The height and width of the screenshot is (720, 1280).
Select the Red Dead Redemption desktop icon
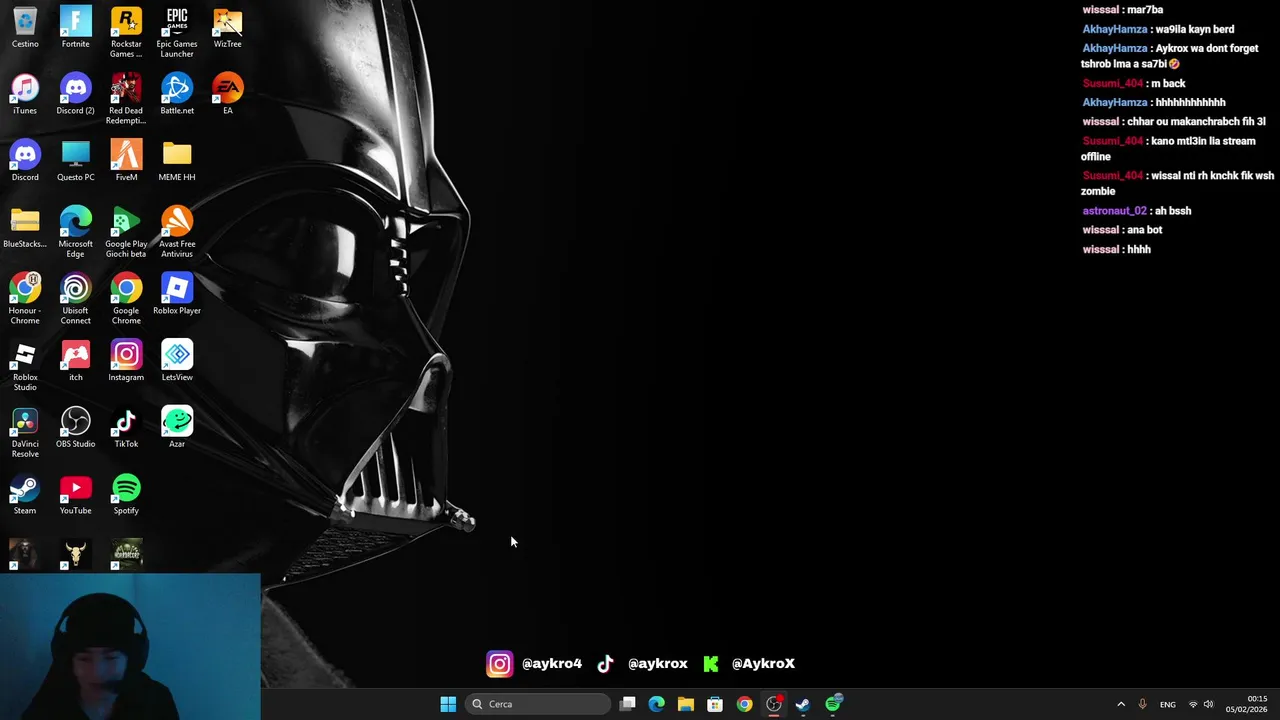point(126,99)
